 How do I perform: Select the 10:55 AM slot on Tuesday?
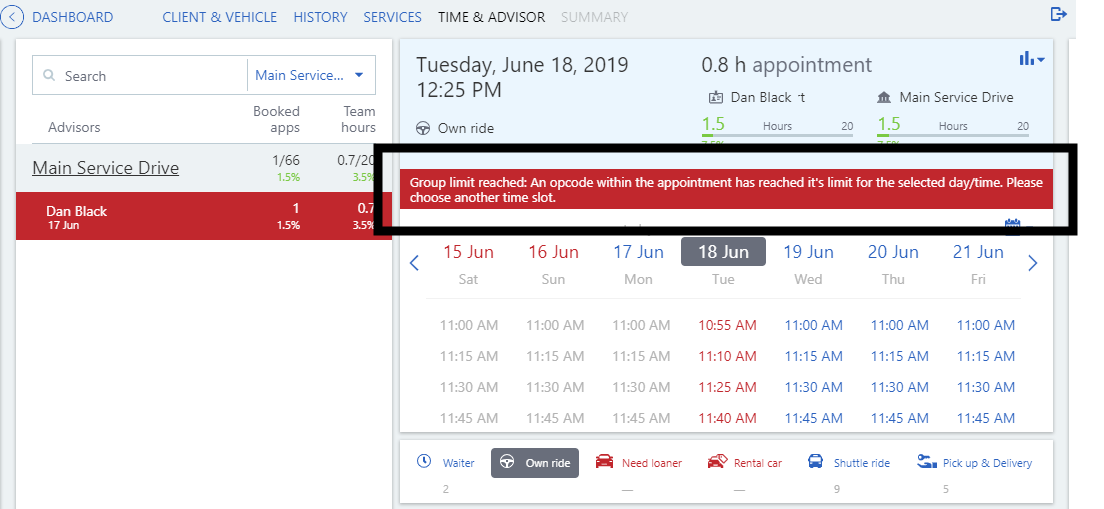(x=727, y=325)
